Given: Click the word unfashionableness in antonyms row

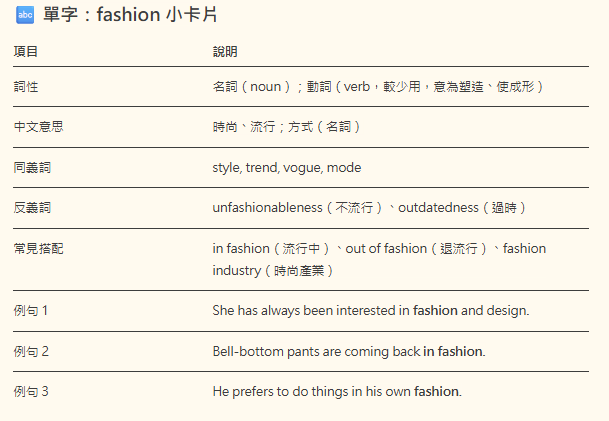Looking at the screenshot, I should point(267,207).
